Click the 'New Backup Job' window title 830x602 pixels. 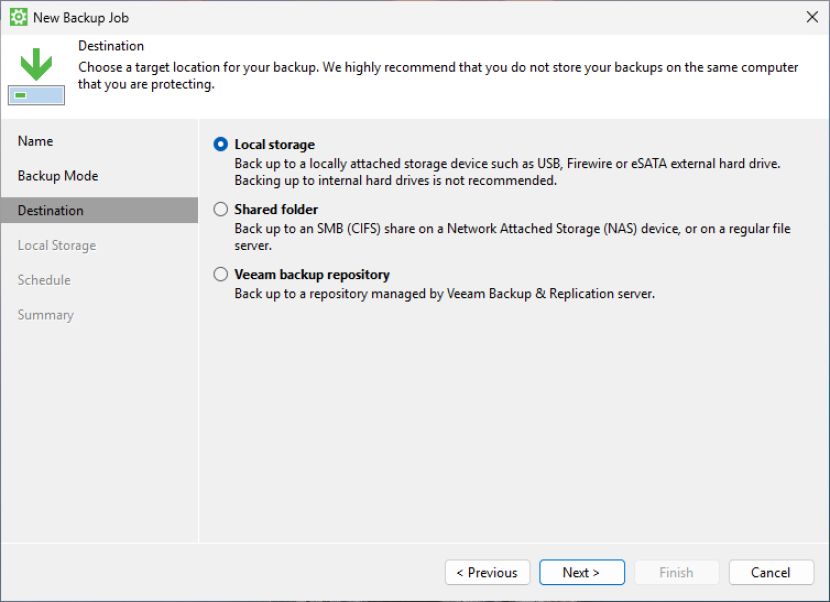81,18
